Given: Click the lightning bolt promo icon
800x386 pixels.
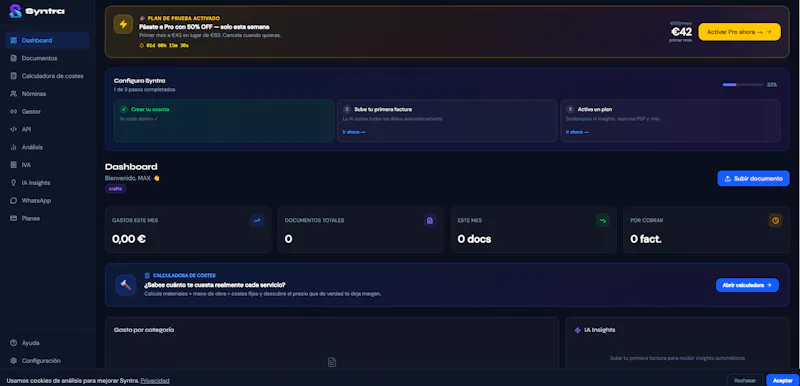Looking at the screenshot, I should [x=123, y=24].
